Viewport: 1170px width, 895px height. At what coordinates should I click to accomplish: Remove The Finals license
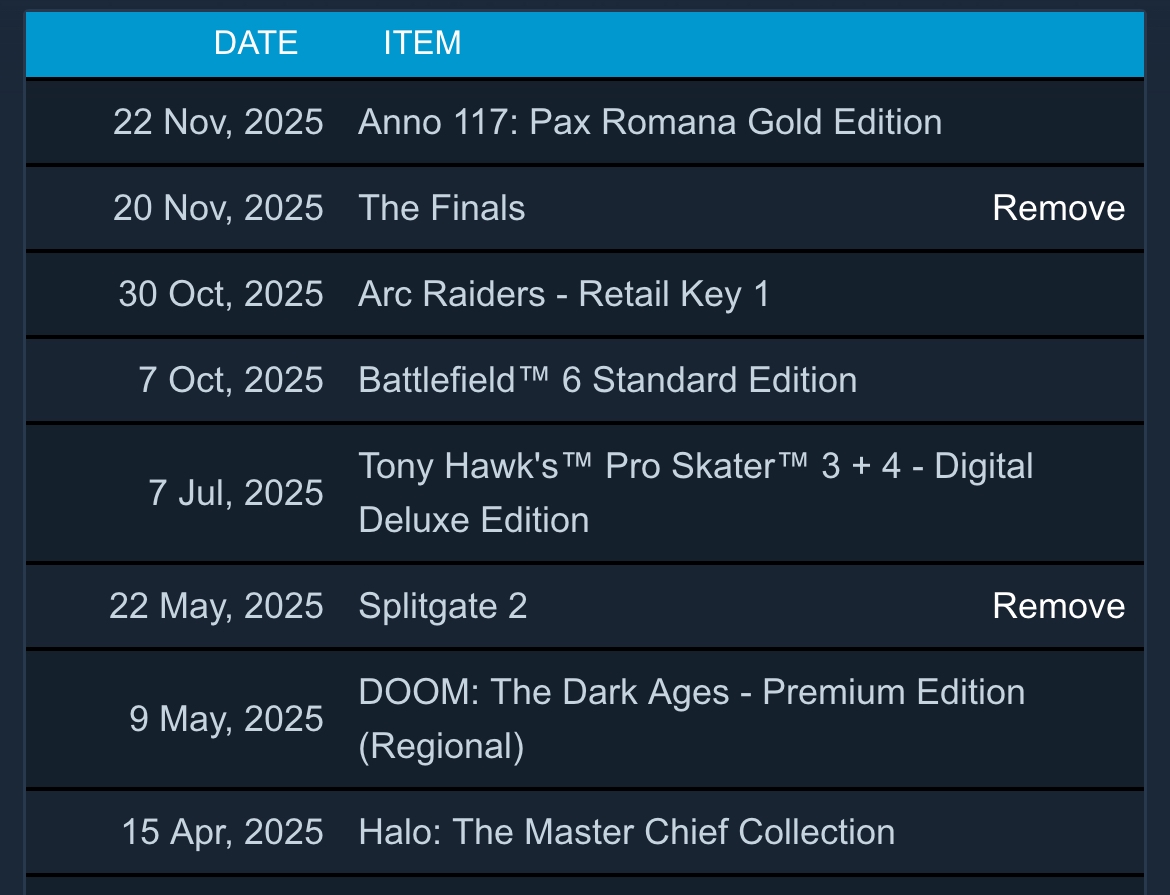(1058, 208)
